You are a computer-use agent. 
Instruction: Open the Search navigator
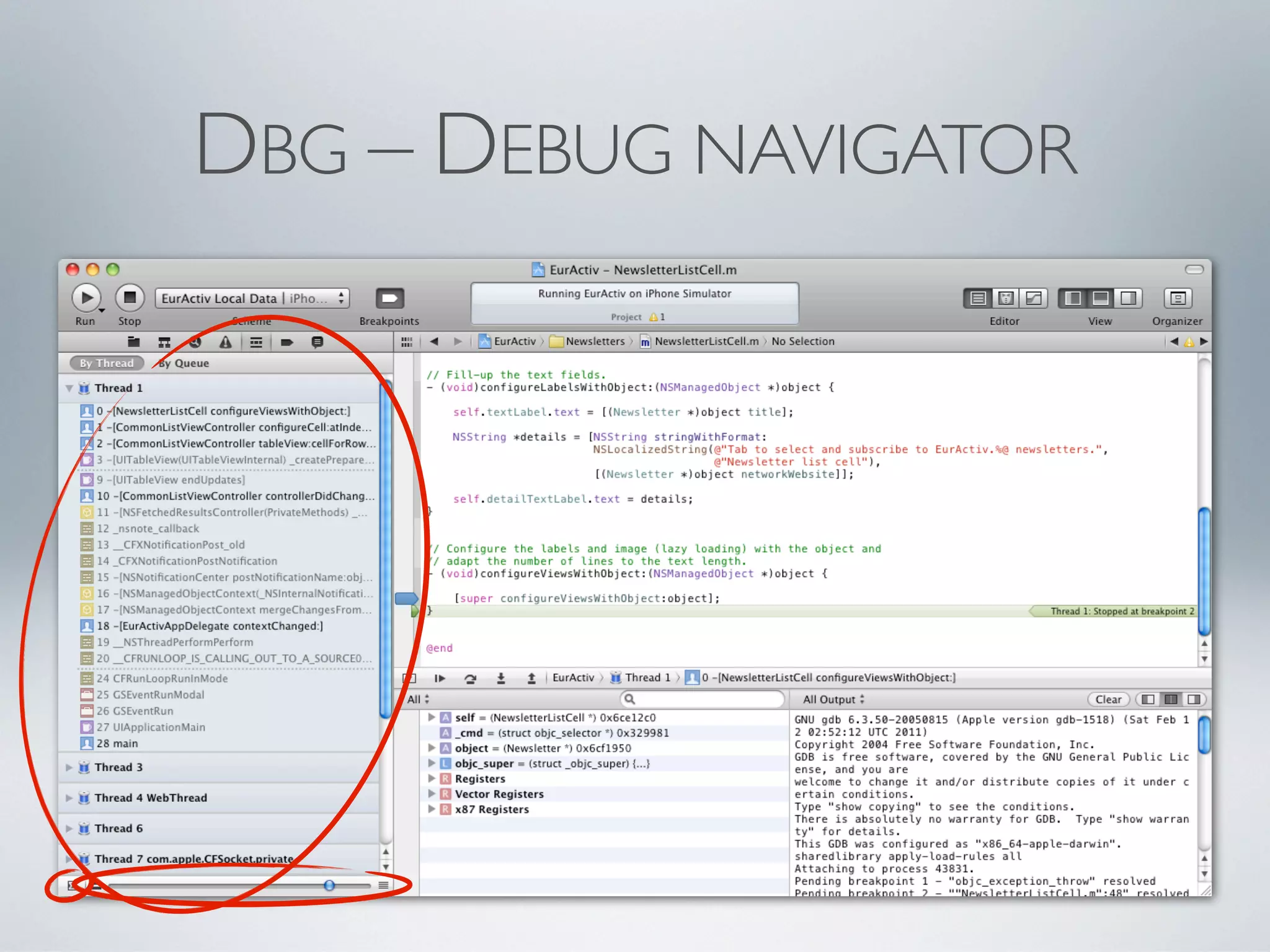[195, 342]
